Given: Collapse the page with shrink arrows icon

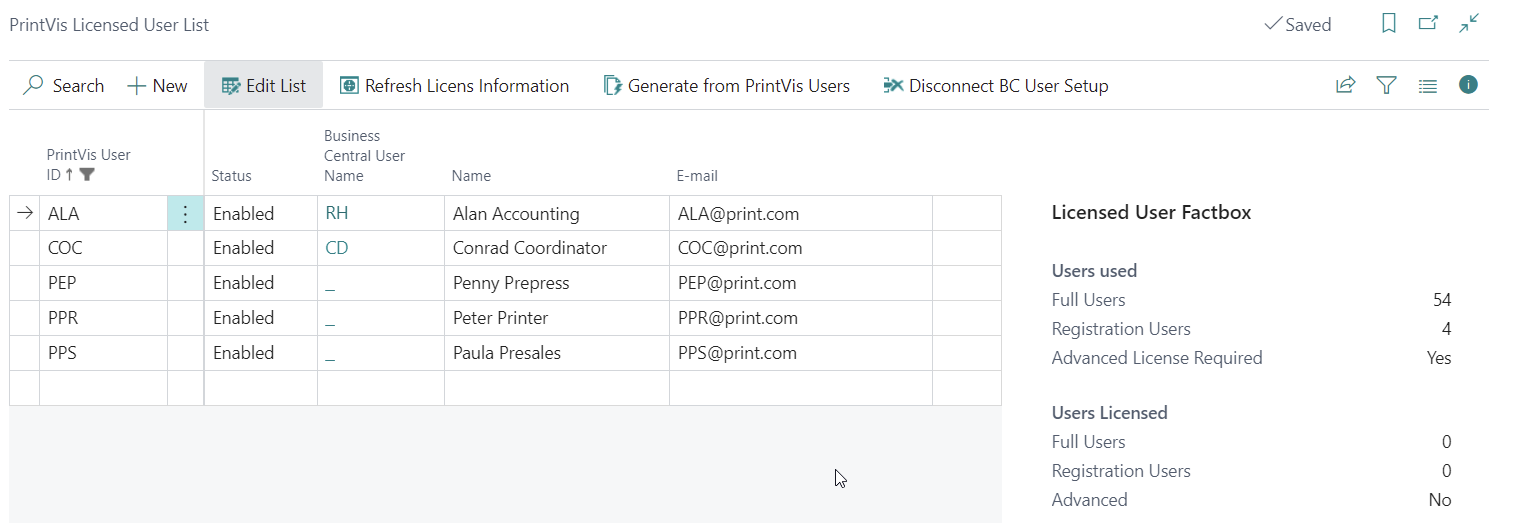Looking at the screenshot, I should pyautogui.click(x=1469, y=24).
